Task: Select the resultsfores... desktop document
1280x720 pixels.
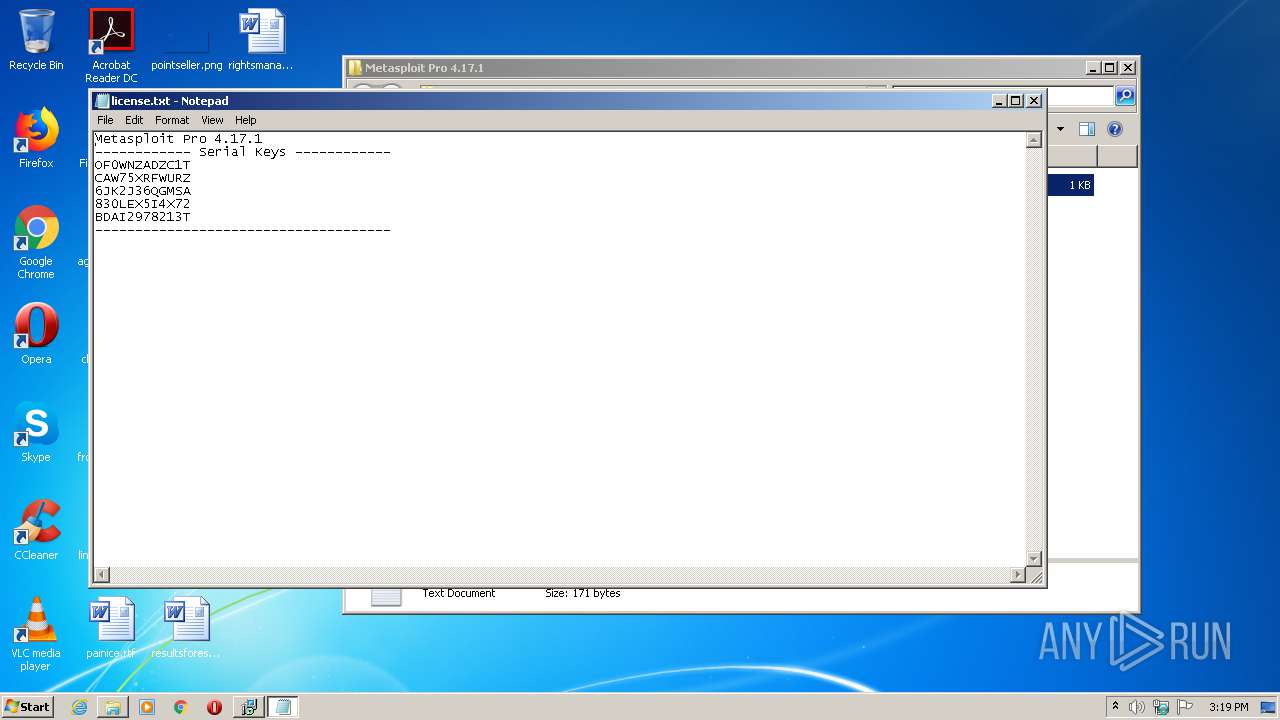Action: (x=186, y=628)
